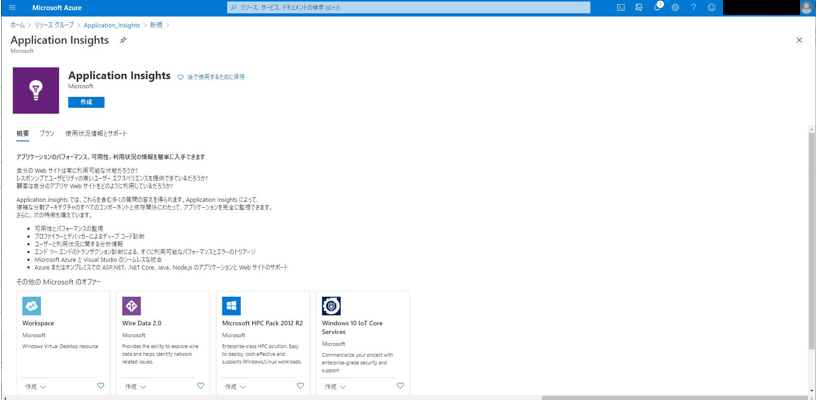Viewport: 816px width, 400px height.
Task: Click the purple Application Insights lightbulb logo
Action: coord(36,91)
